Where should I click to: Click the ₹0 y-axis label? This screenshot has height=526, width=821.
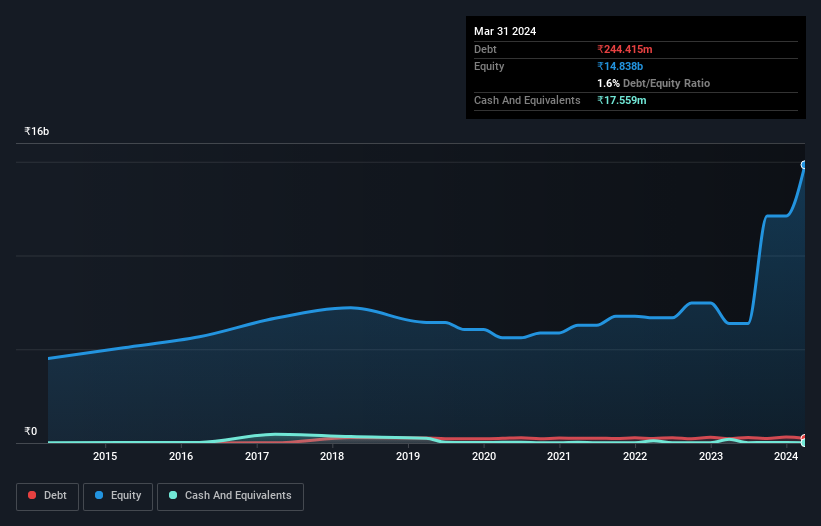[x=31, y=431]
